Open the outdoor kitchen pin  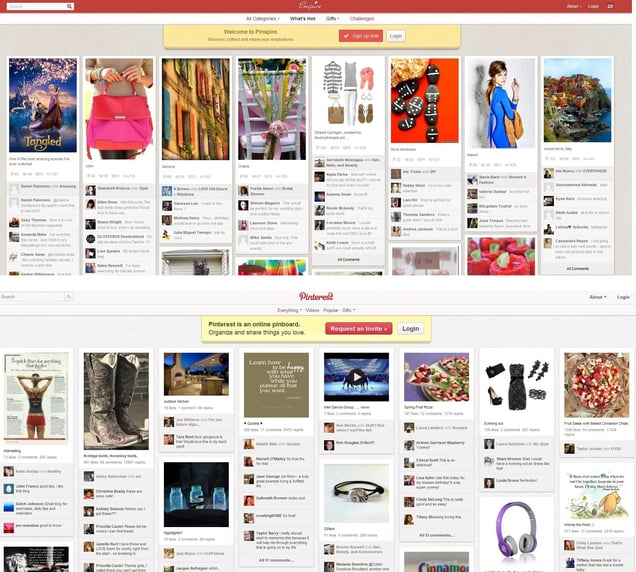[196, 374]
